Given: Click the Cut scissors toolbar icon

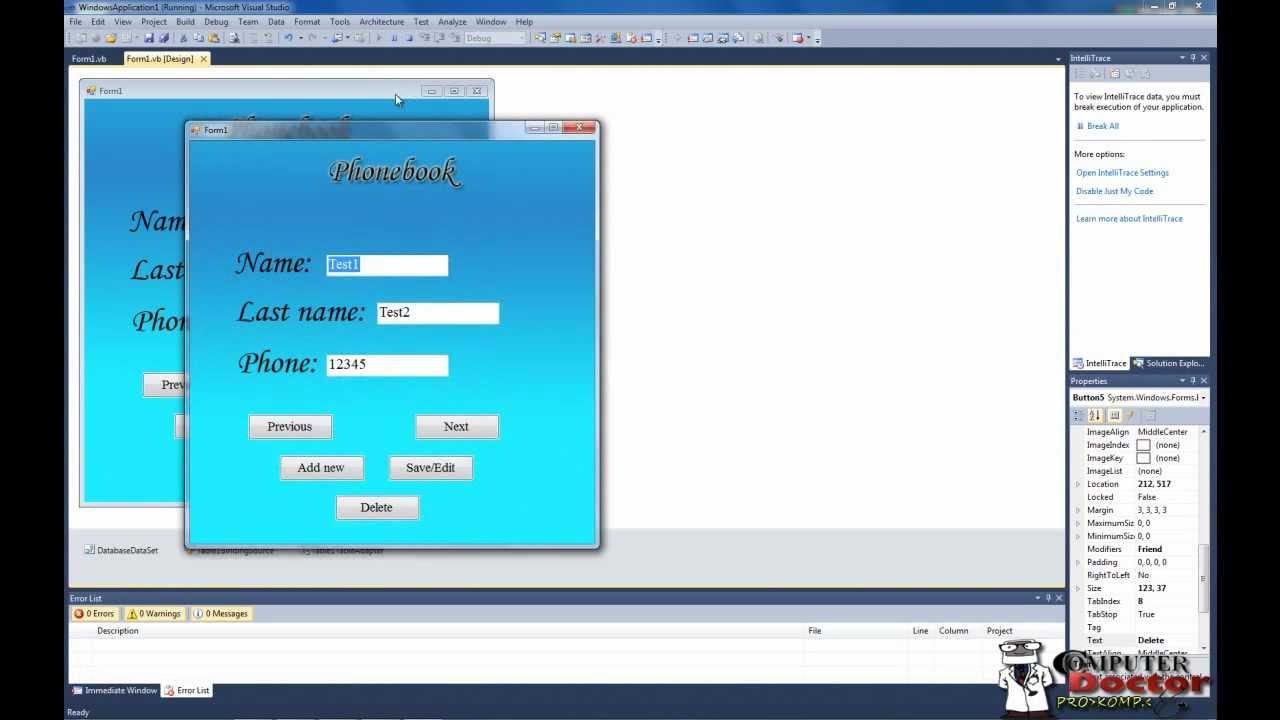Looking at the screenshot, I should [184, 38].
